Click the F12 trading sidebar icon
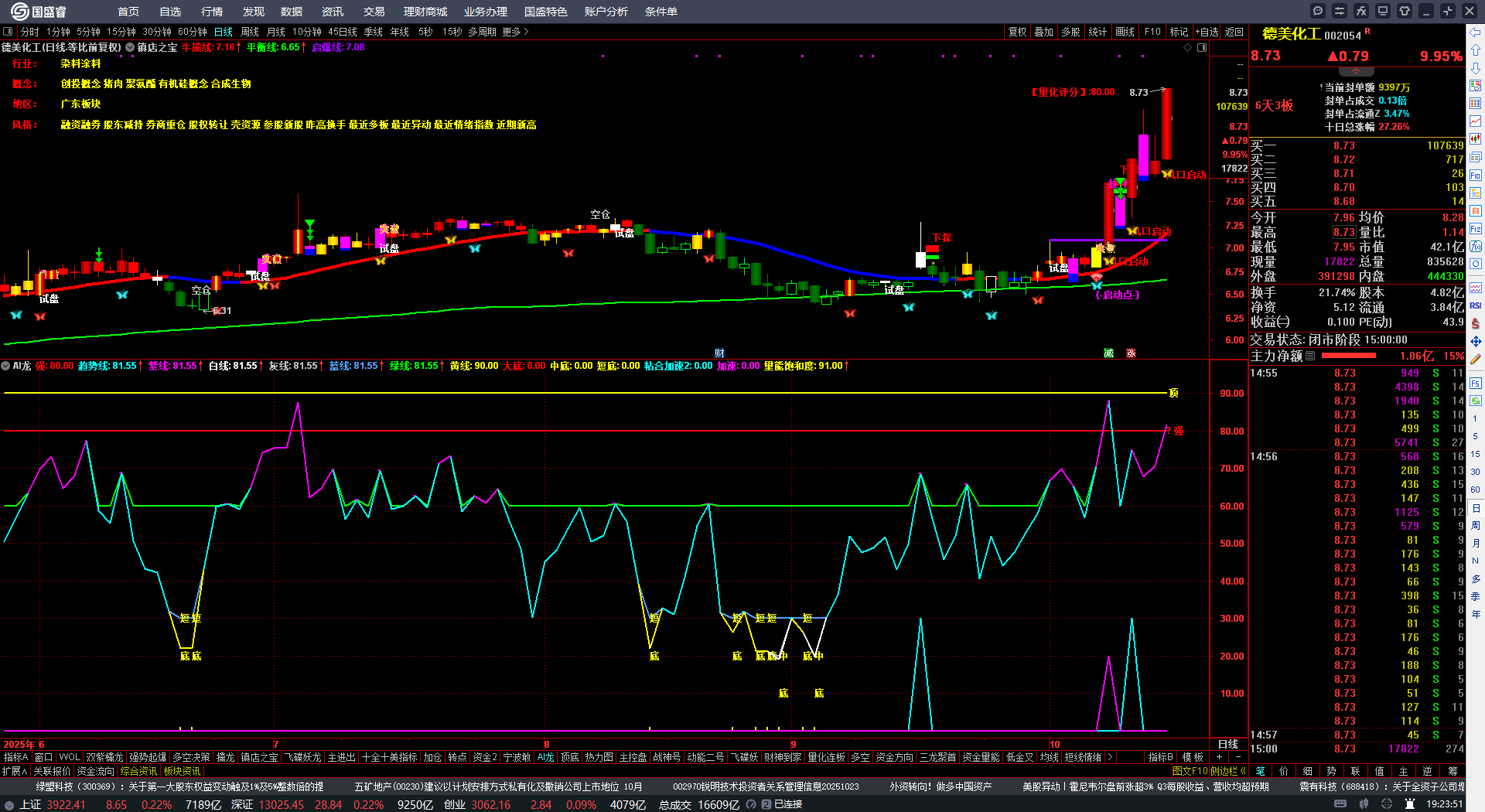This screenshot has height=812, width=1485. (x=1476, y=229)
